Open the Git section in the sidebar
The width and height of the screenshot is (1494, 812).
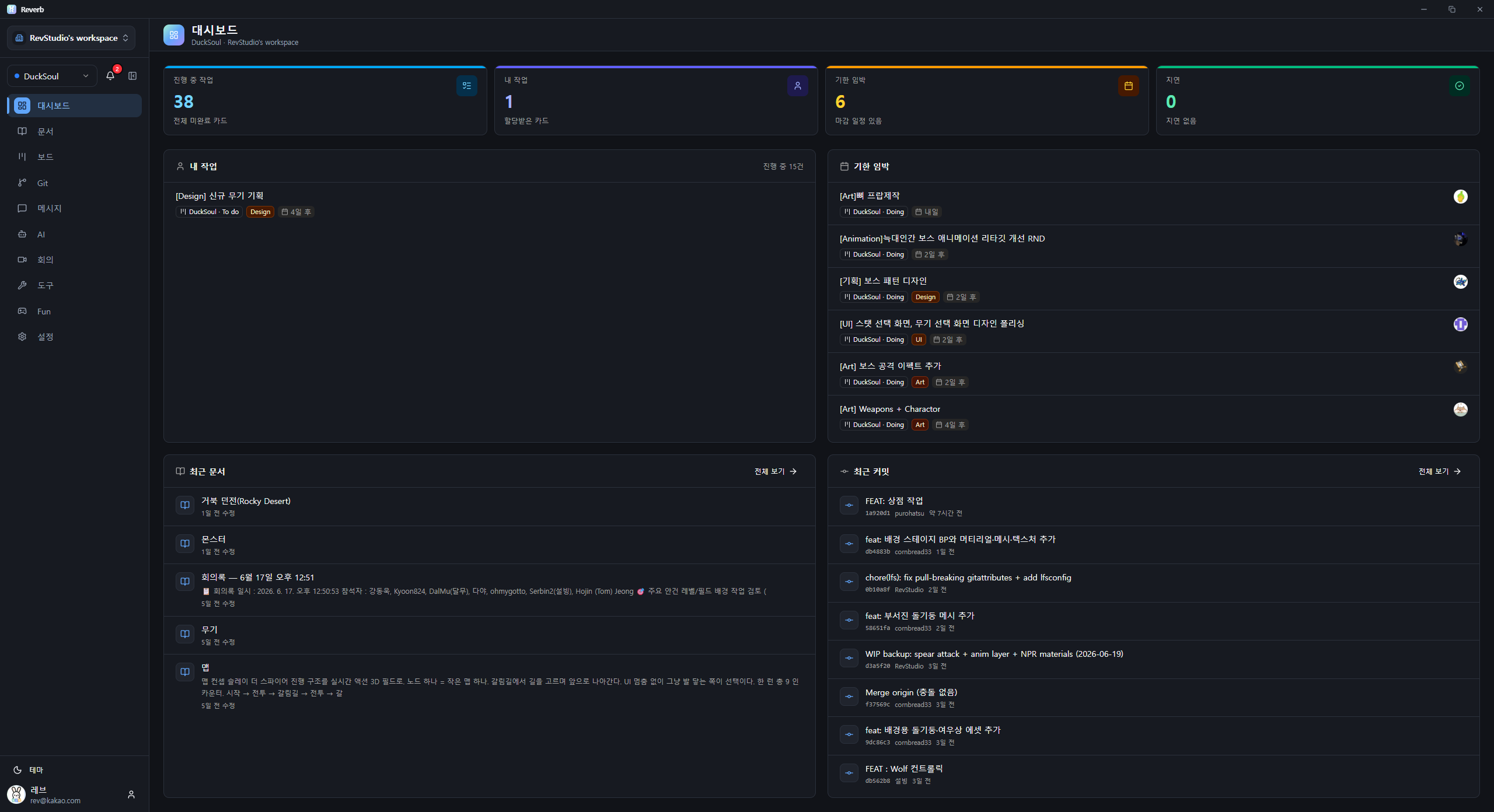click(75, 183)
